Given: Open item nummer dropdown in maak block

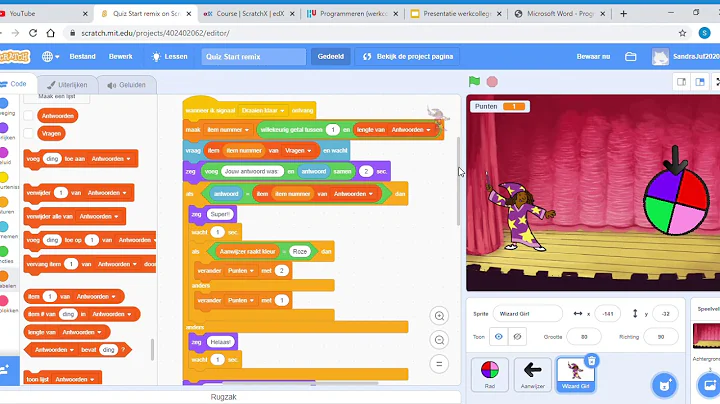Looking at the screenshot, I should tap(228, 130).
